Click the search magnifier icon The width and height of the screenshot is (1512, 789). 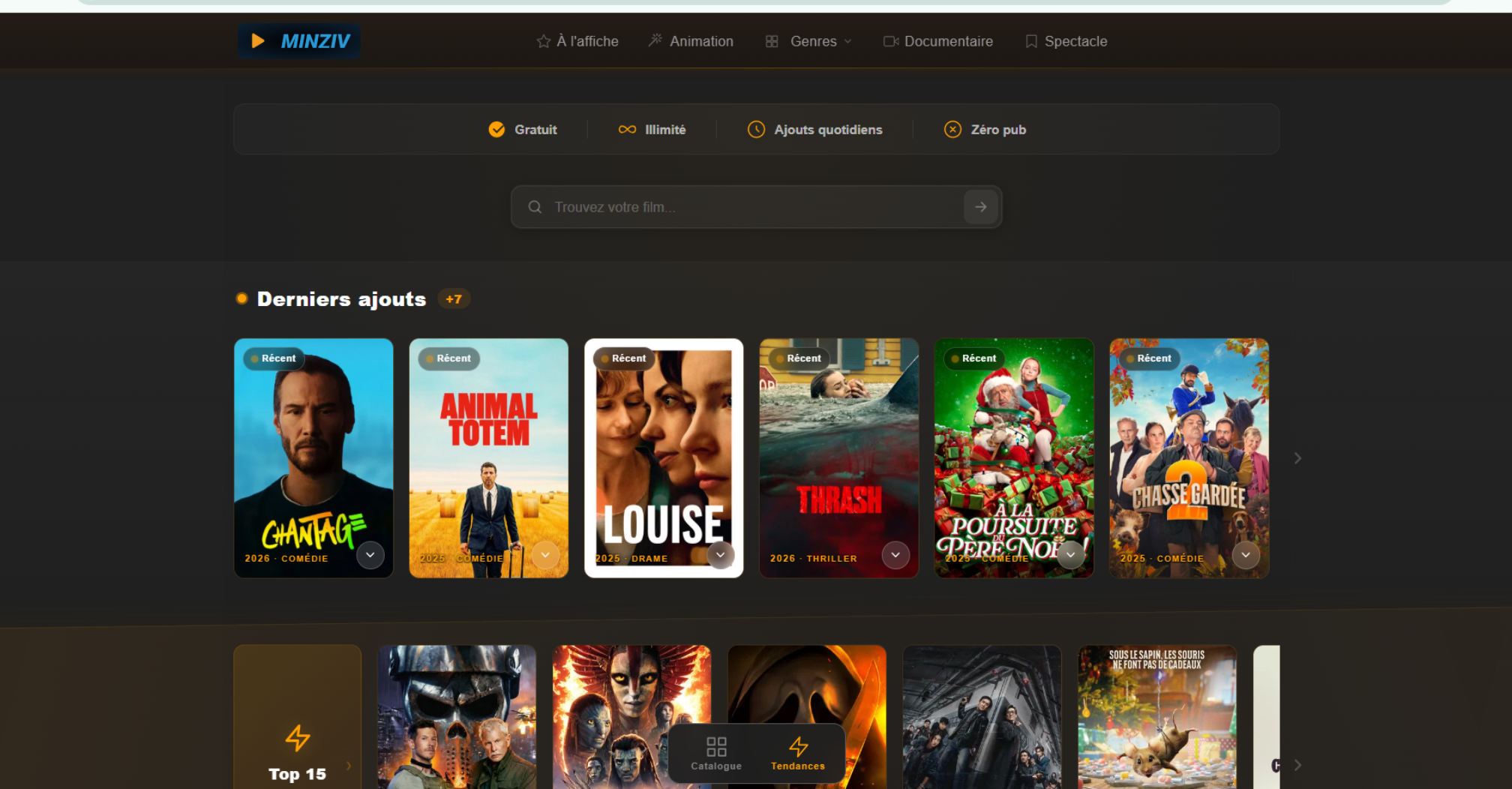pos(535,207)
